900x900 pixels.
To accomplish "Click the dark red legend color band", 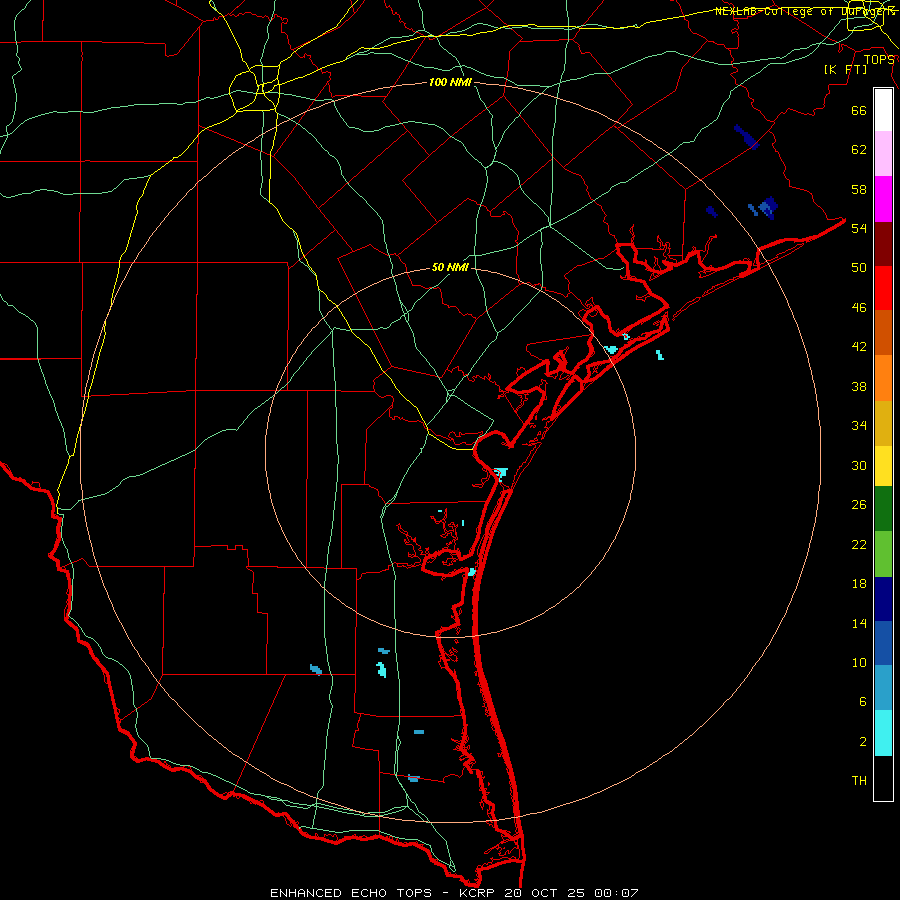I will (883, 244).
